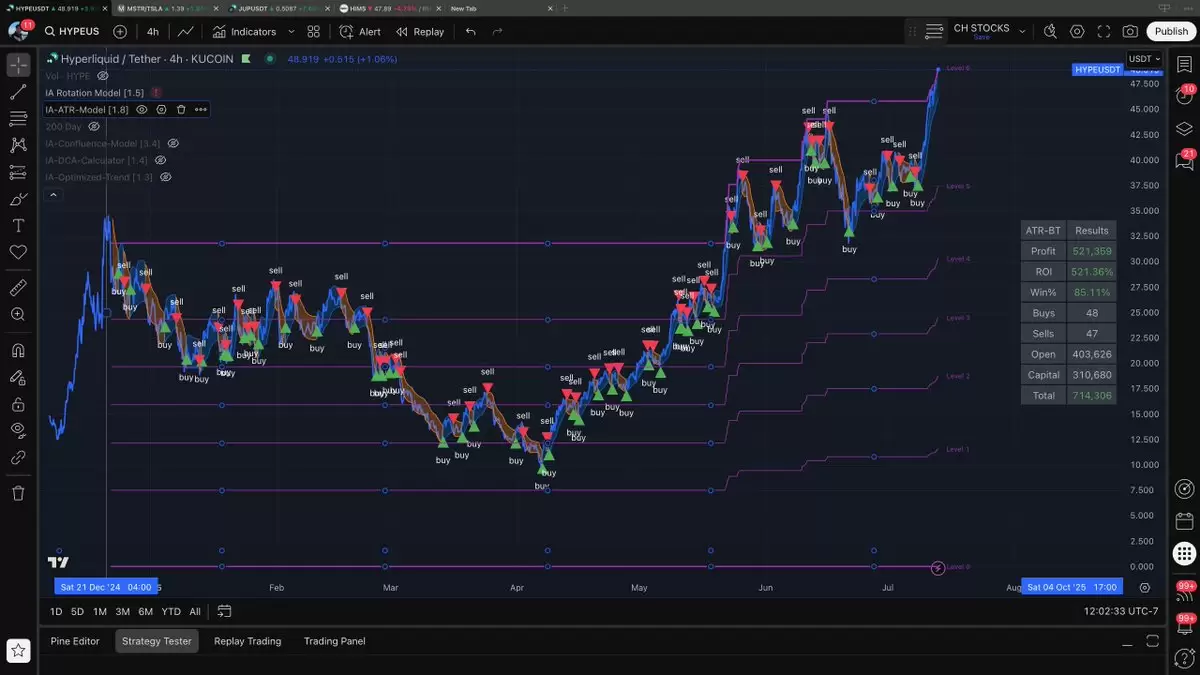Switch to the HIMS browser tab

pos(390,7)
